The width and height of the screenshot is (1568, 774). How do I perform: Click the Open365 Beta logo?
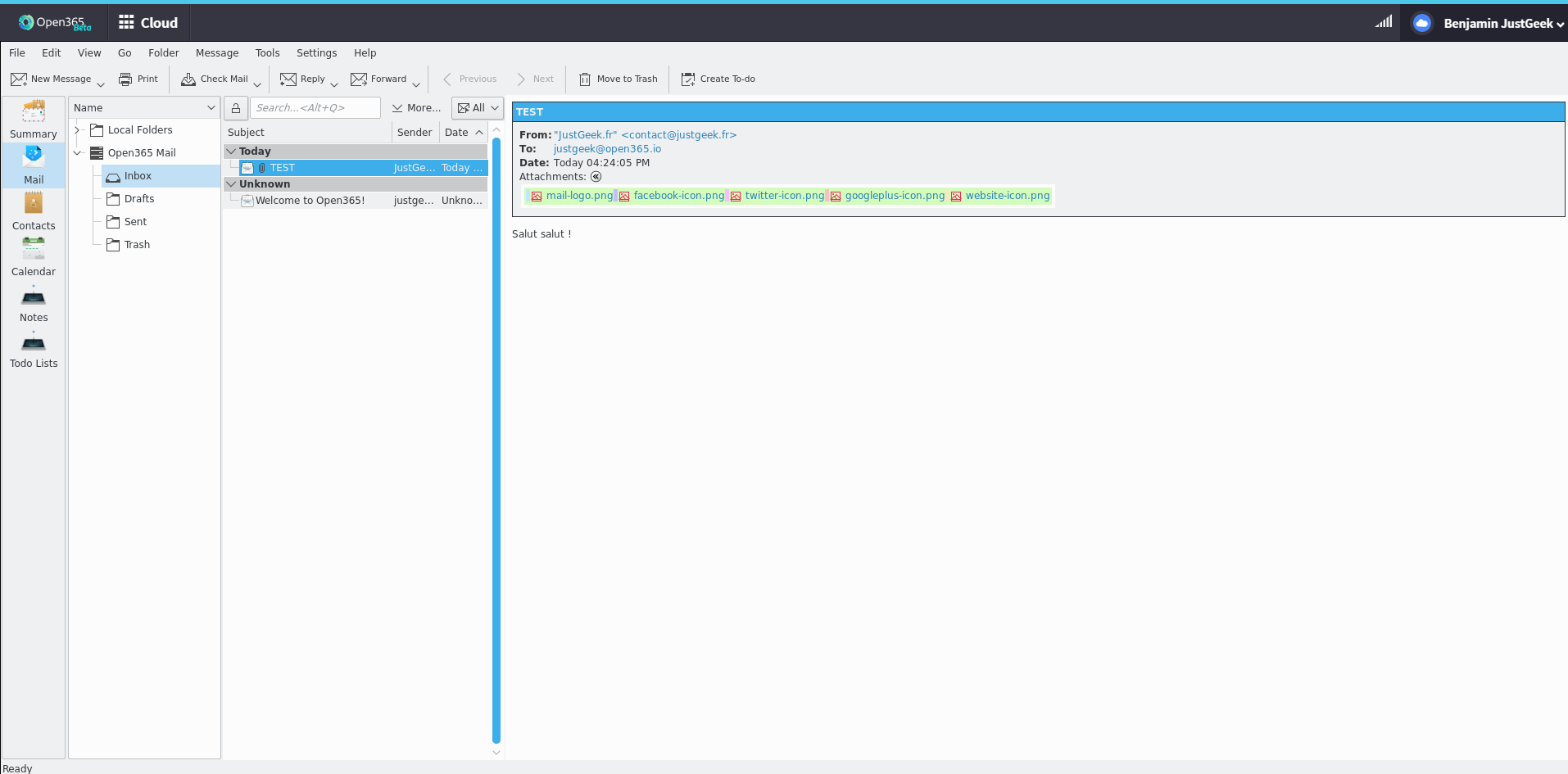(55, 23)
